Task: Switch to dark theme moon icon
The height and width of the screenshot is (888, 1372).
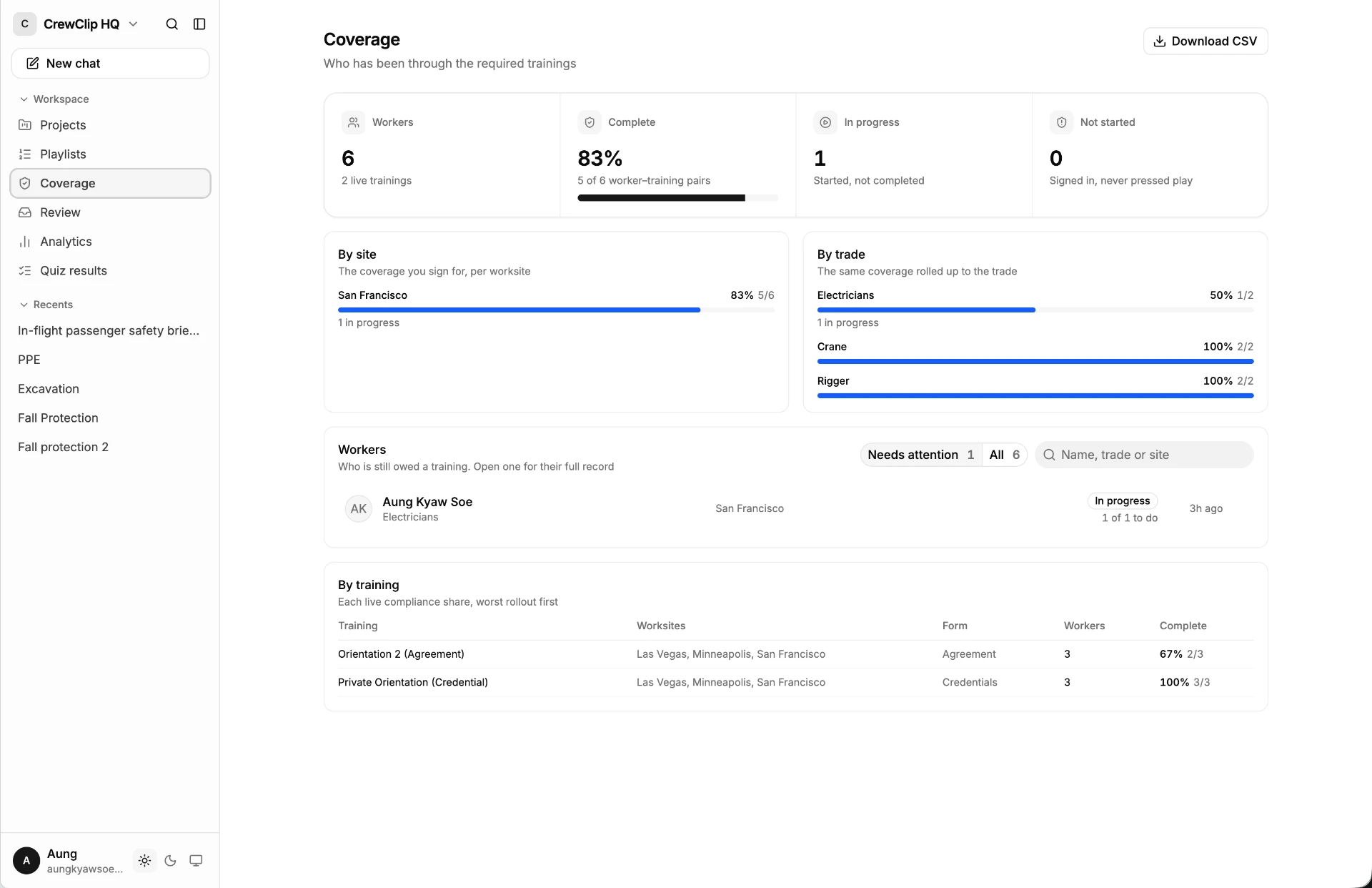Action: (x=170, y=861)
